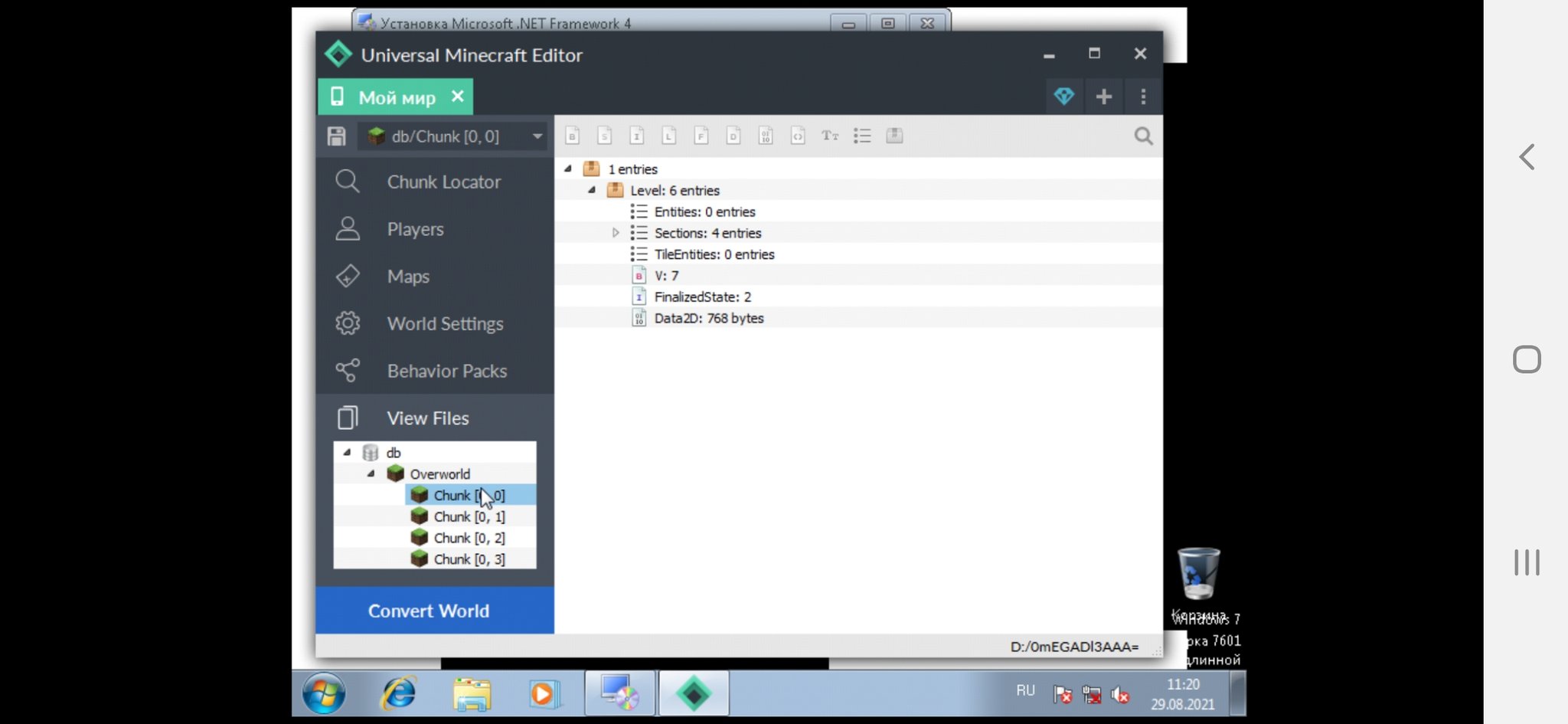Add a String tag (Tt icon)

(830, 136)
